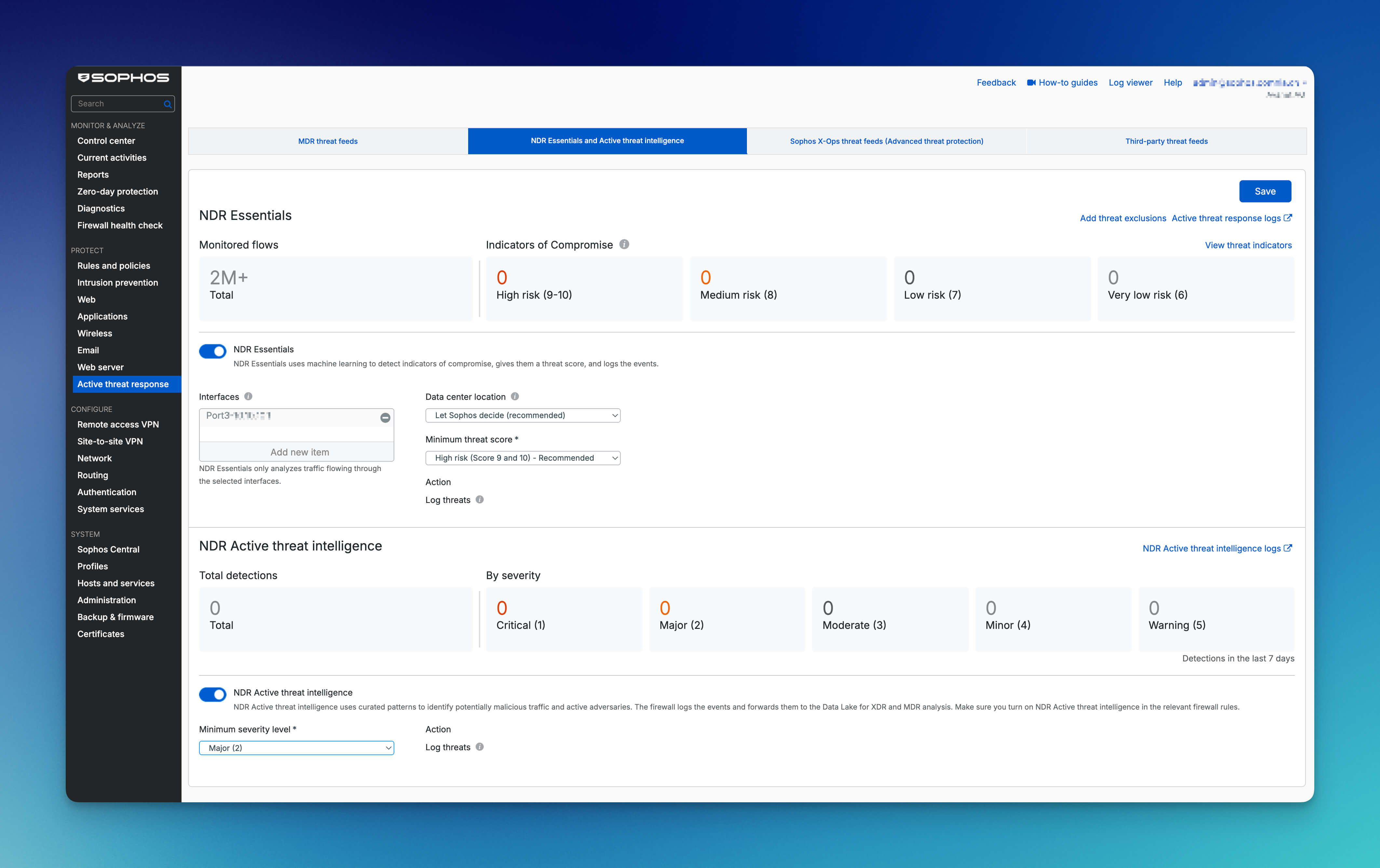Viewport: 1380px width, 868px height.
Task: Remove Port3 interface with minus icon
Action: 385,418
